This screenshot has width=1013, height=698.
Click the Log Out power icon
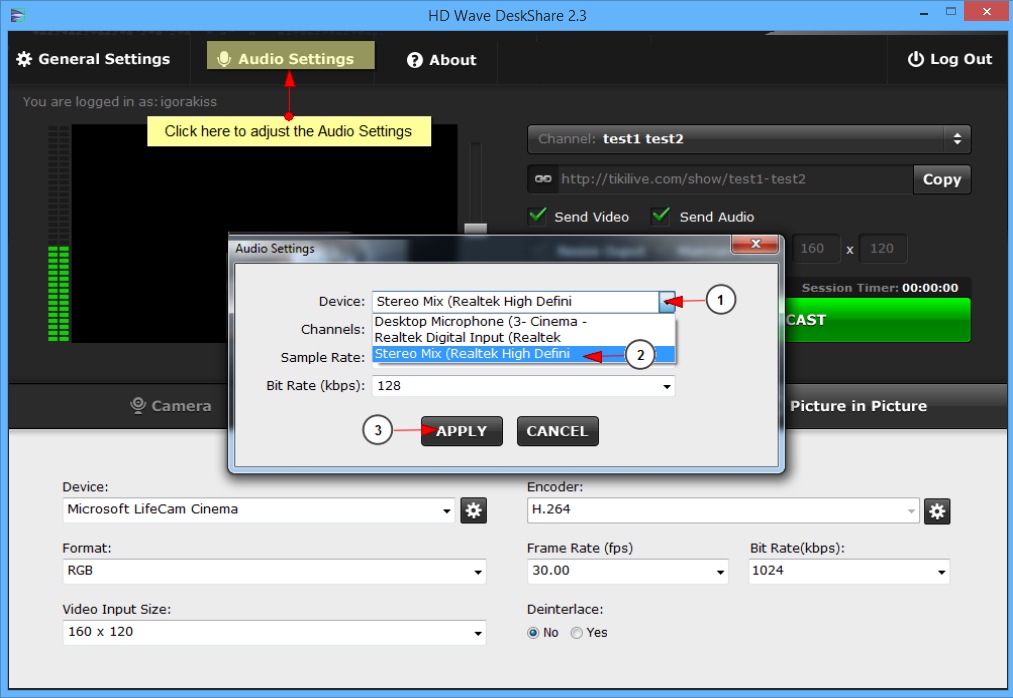tap(915, 59)
